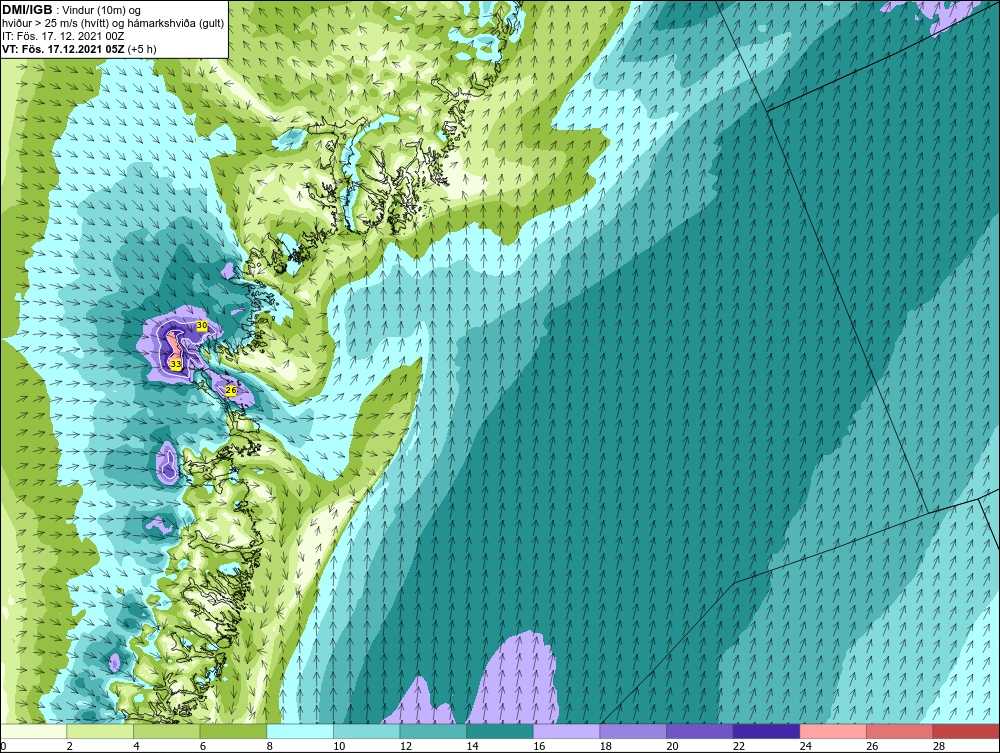
Task: Click the '14' tick label on the color scale
Action: pyautogui.click(x=472, y=746)
